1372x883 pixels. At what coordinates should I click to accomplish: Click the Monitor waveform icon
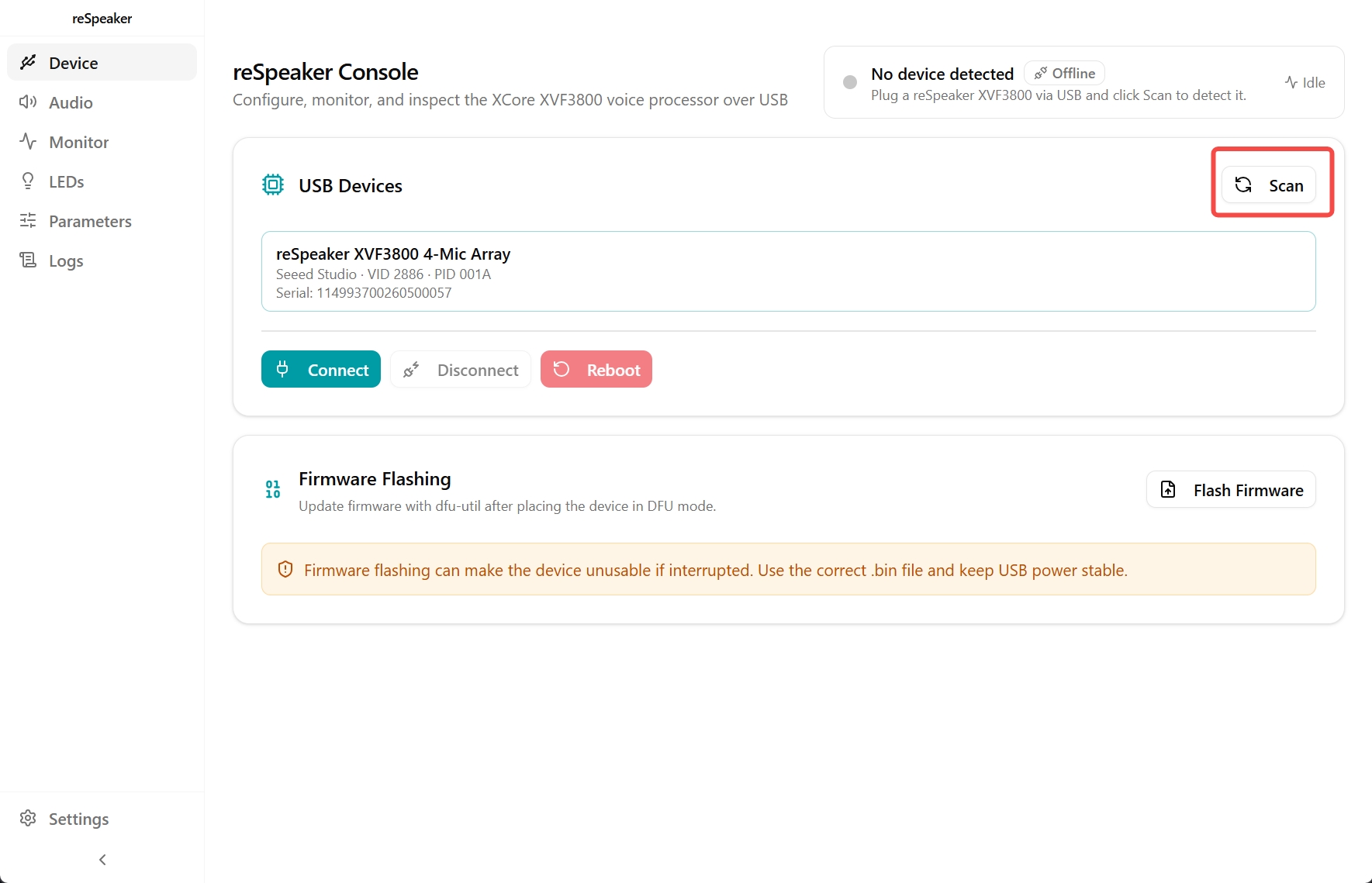[28, 142]
